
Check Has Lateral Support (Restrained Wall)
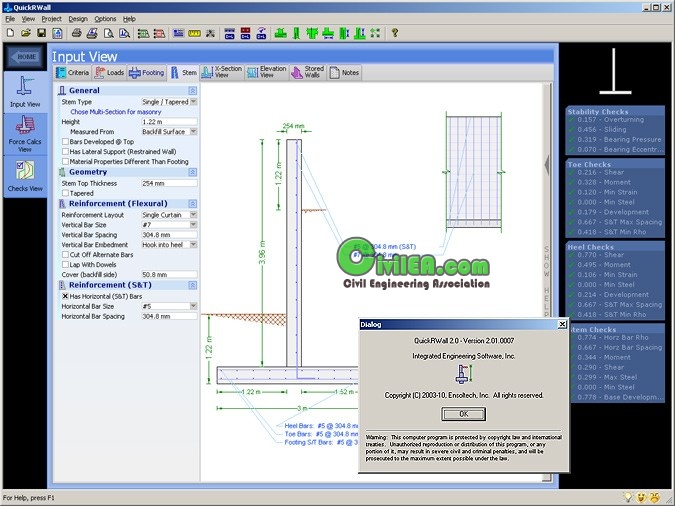[x=65, y=152]
